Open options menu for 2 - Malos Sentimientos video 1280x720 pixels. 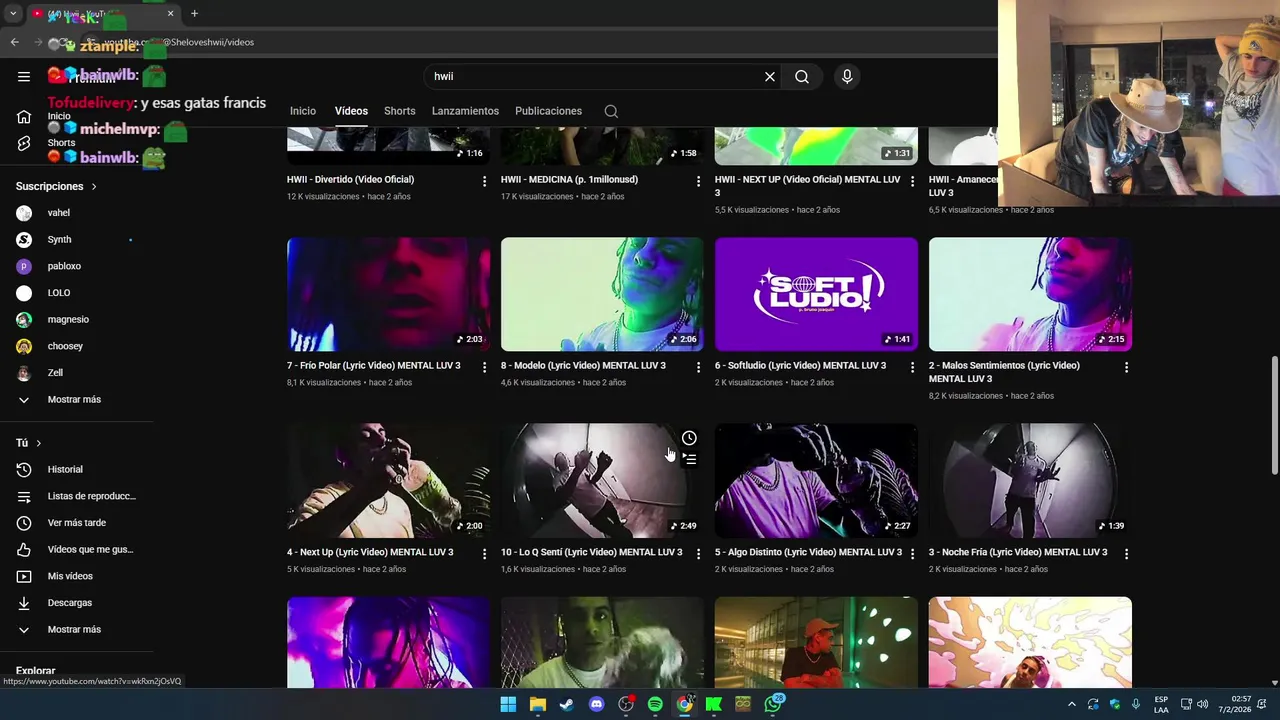1126,367
